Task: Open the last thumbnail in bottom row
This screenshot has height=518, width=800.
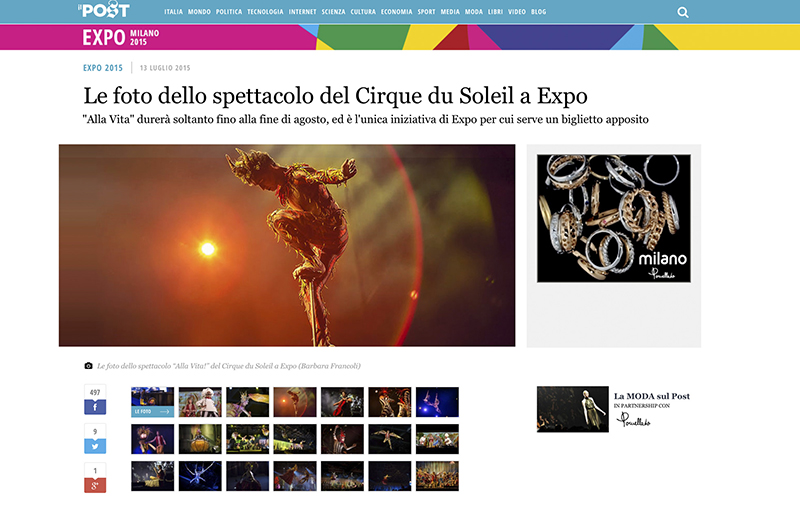Action: point(437,476)
